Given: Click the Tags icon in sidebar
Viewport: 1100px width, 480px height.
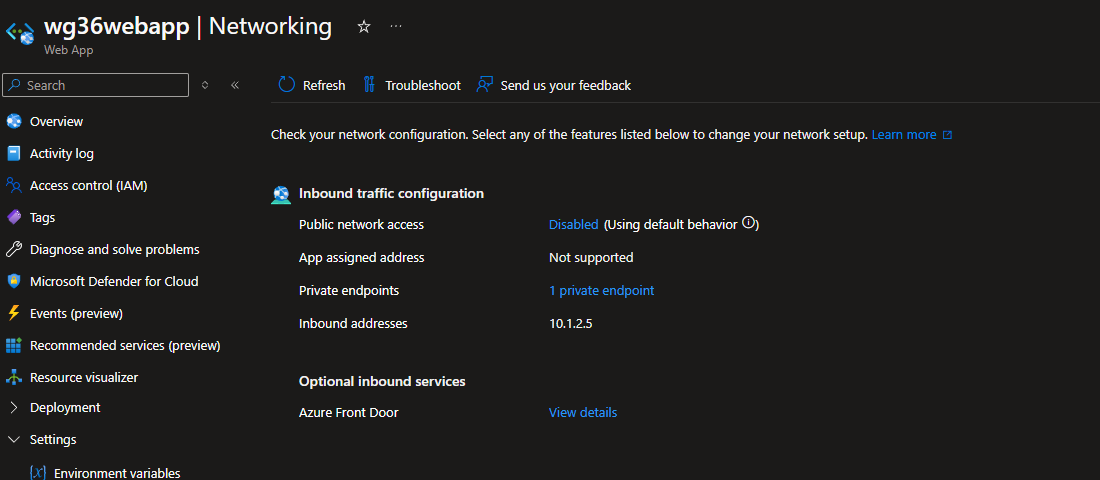Looking at the screenshot, I should coord(14,217).
